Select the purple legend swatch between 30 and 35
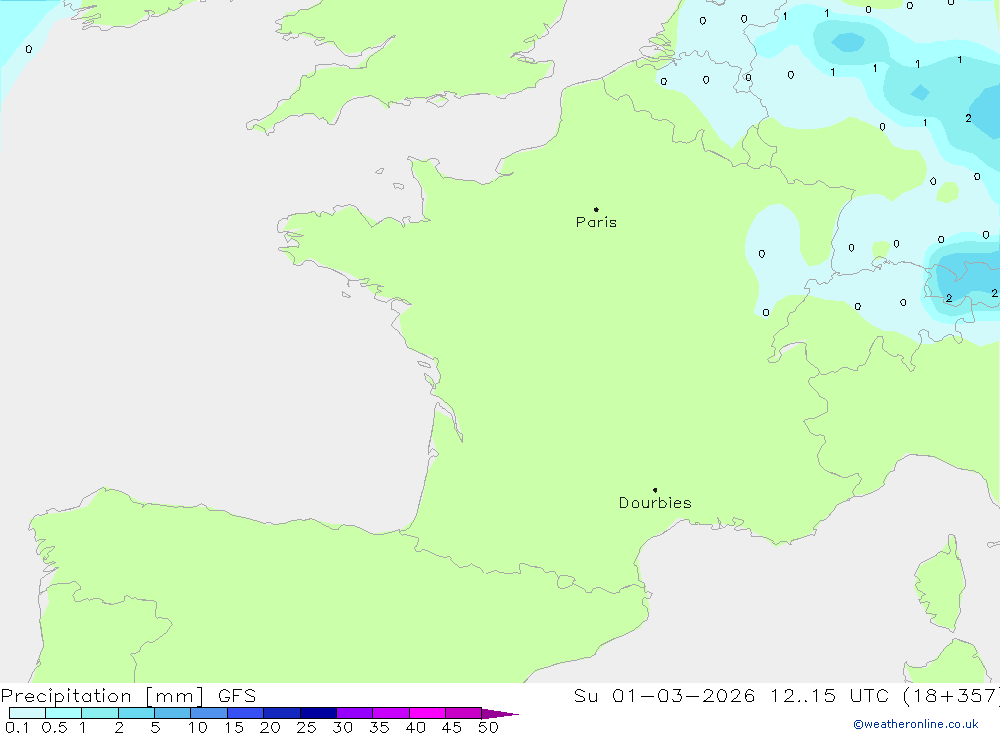This screenshot has height=733, width=1000. [355, 713]
